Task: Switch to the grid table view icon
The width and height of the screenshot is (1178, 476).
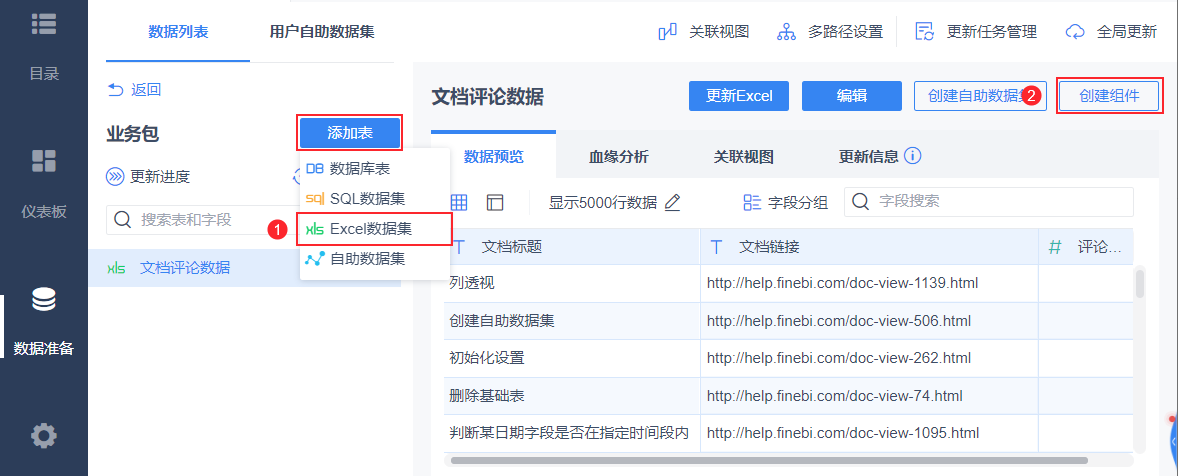Action: click(x=459, y=202)
